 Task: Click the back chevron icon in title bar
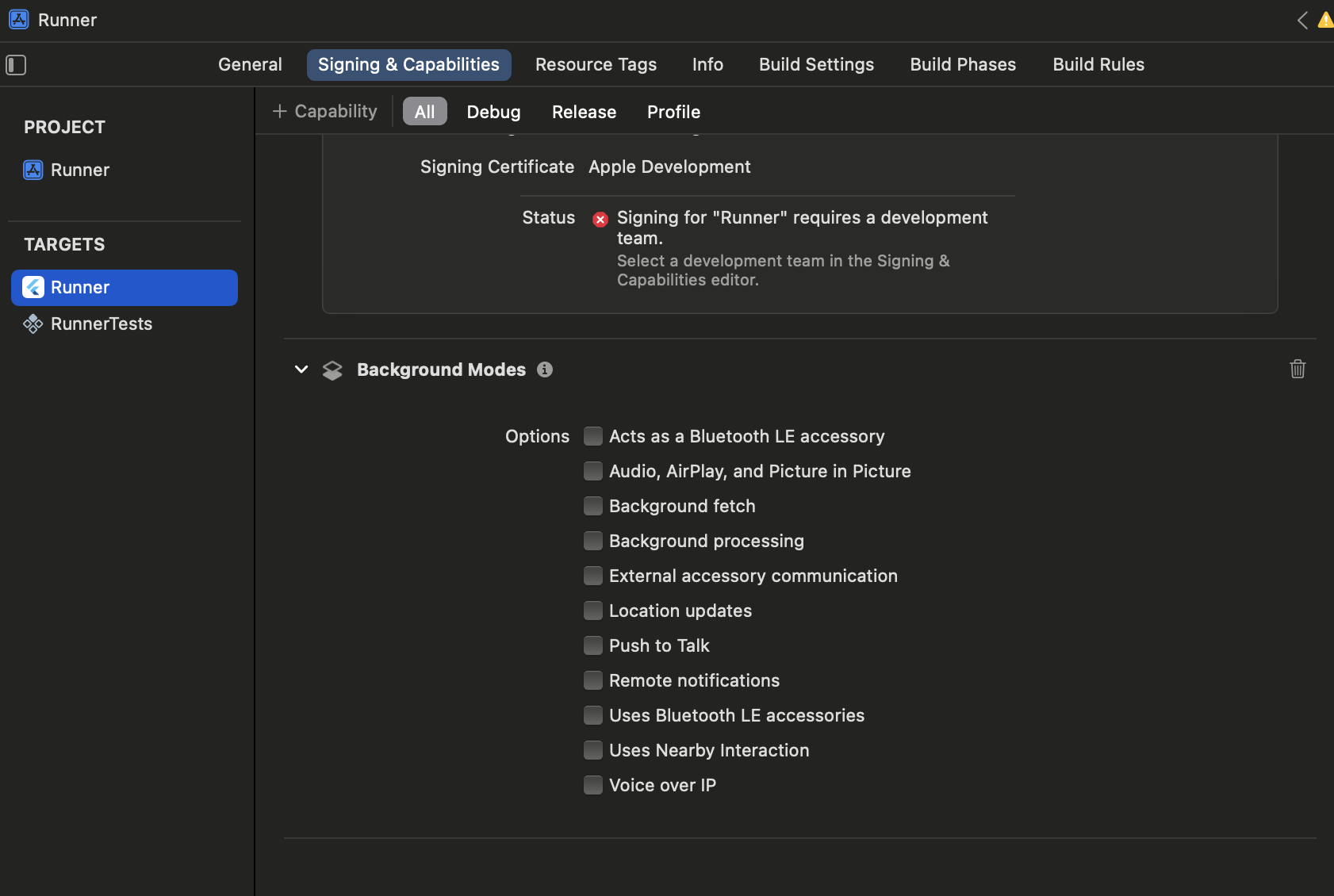click(x=1302, y=21)
